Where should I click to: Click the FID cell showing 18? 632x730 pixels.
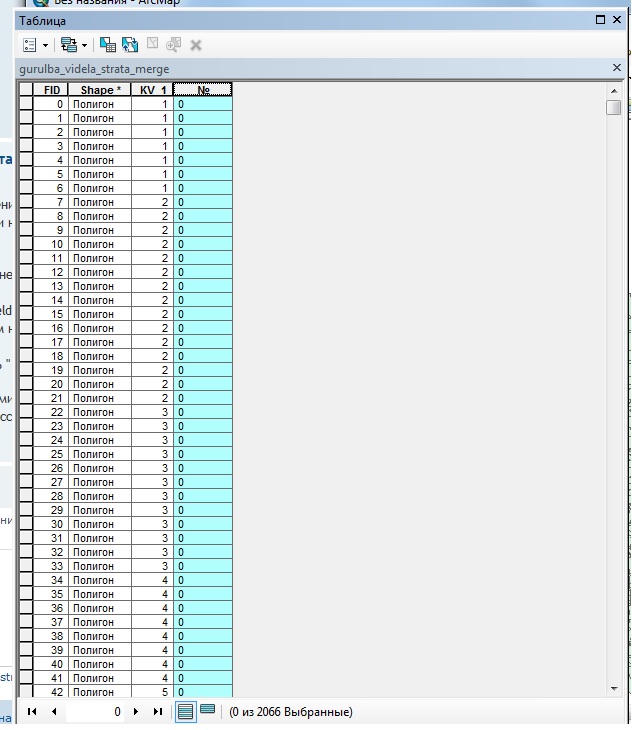point(51,356)
